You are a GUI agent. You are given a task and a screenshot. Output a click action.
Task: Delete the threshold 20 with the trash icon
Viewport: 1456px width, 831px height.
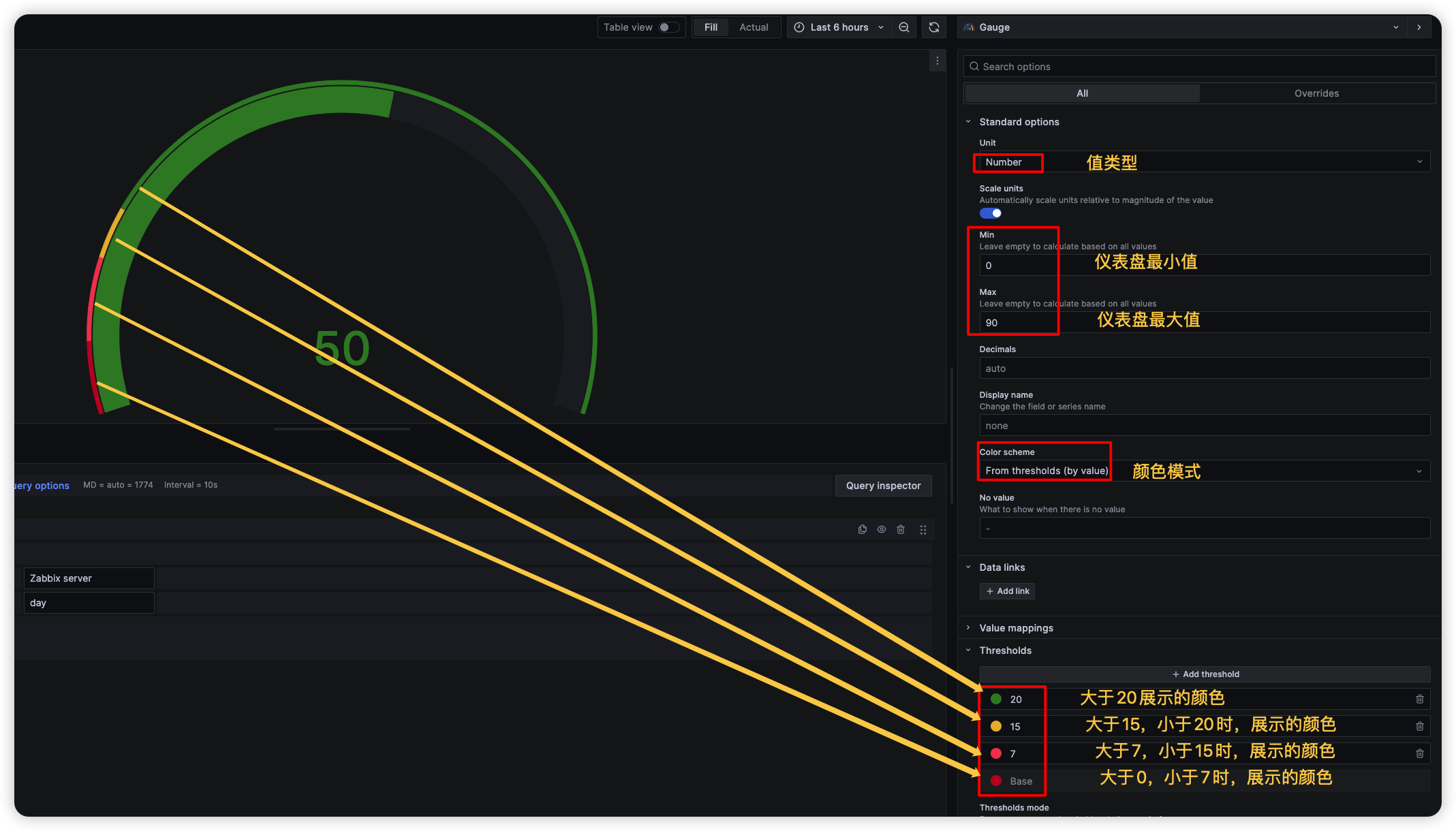tap(1420, 699)
